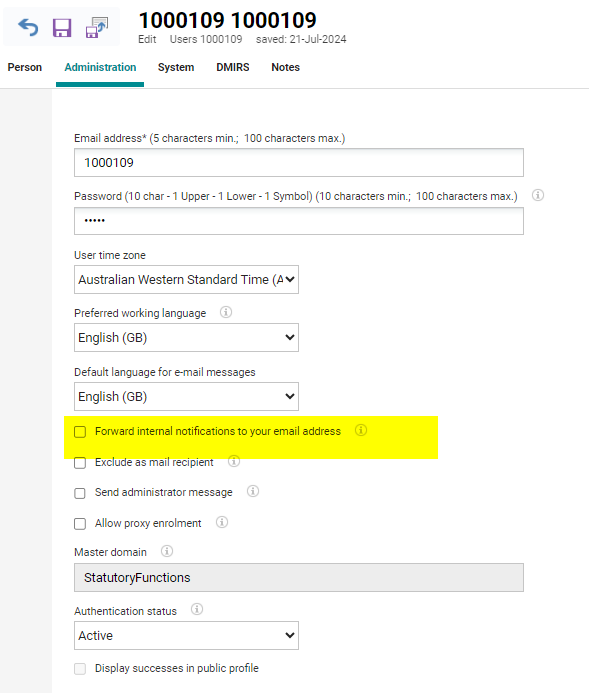Click the save and close icon
The height and width of the screenshot is (693, 589).
coord(97,27)
